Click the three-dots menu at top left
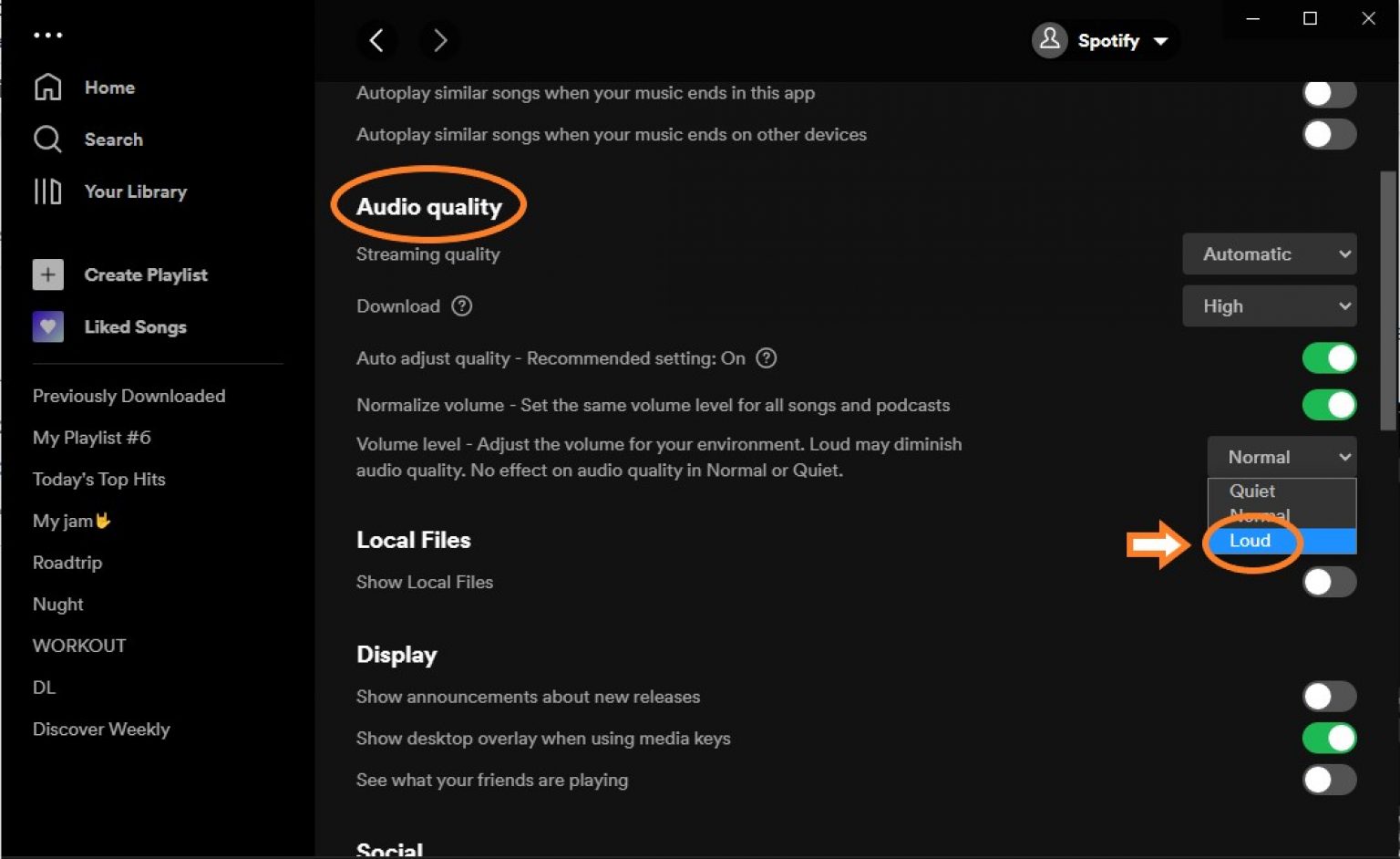The height and width of the screenshot is (859, 1400). 47,34
